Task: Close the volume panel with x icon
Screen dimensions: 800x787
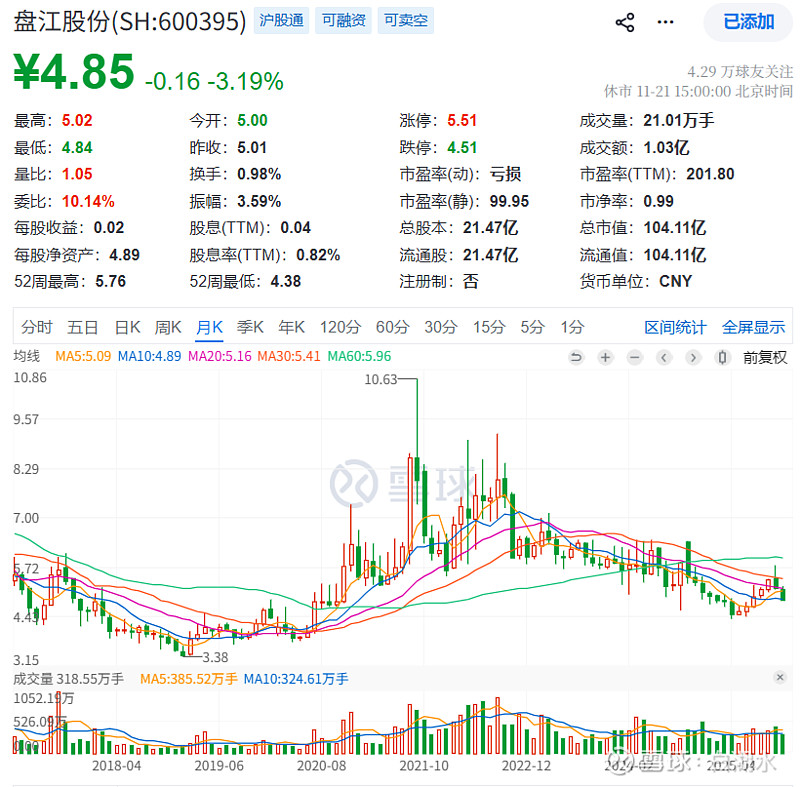Action: [x=780, y=677]
